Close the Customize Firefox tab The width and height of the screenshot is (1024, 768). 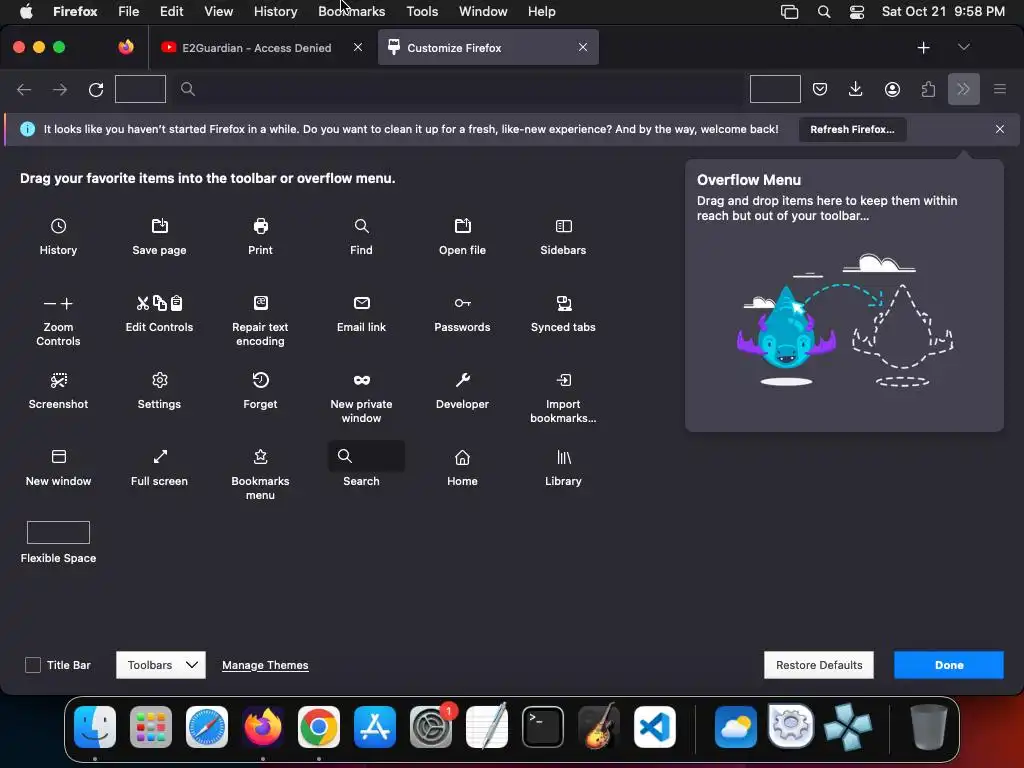[583, 47]
